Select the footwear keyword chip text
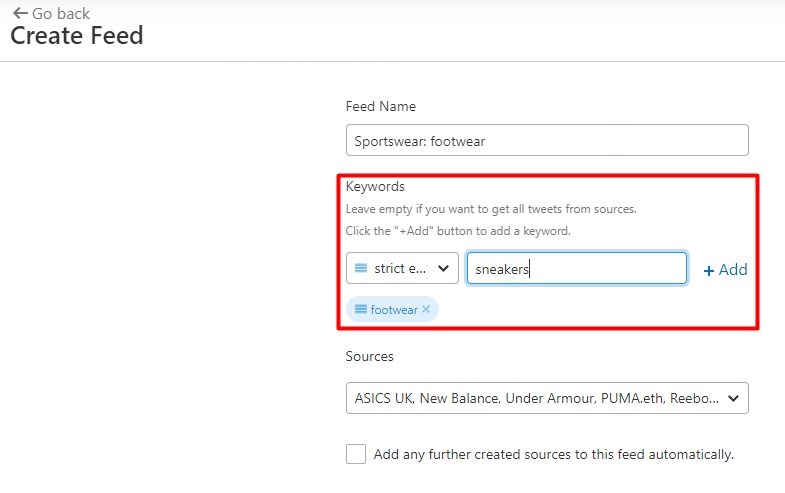 point(394,310)
